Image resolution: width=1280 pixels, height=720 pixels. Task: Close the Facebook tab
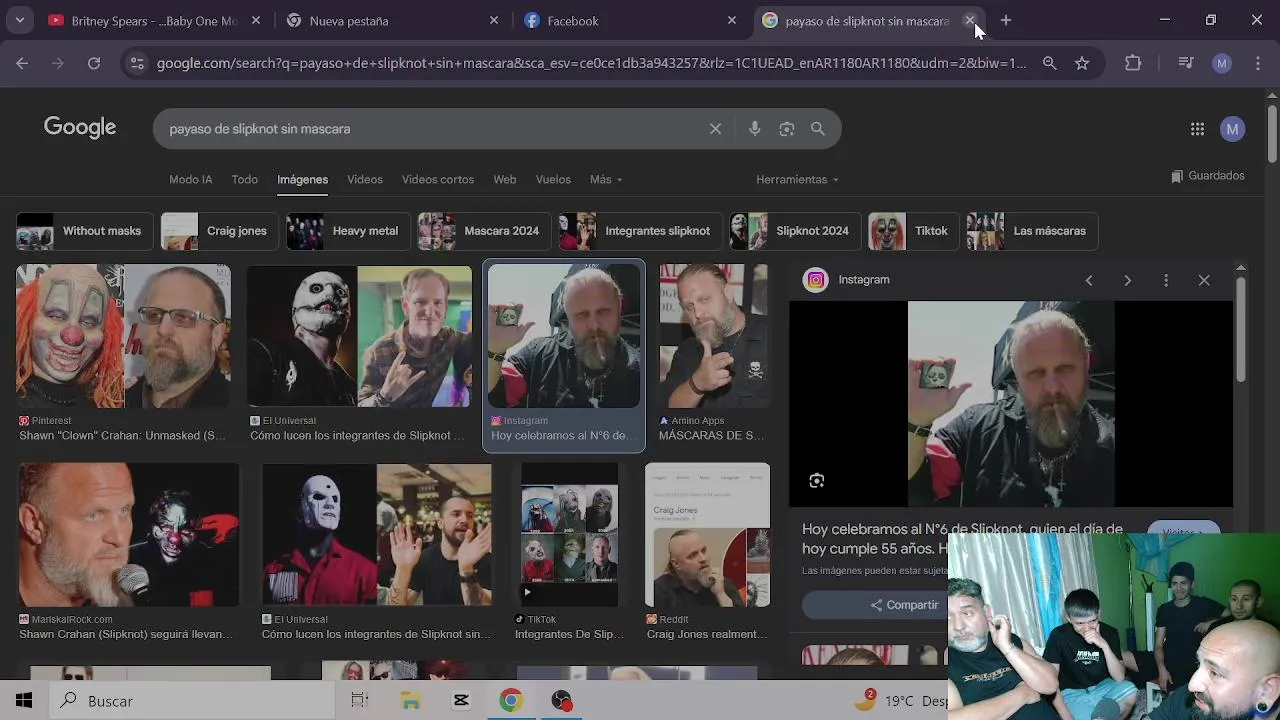click(x=732, y=20)
